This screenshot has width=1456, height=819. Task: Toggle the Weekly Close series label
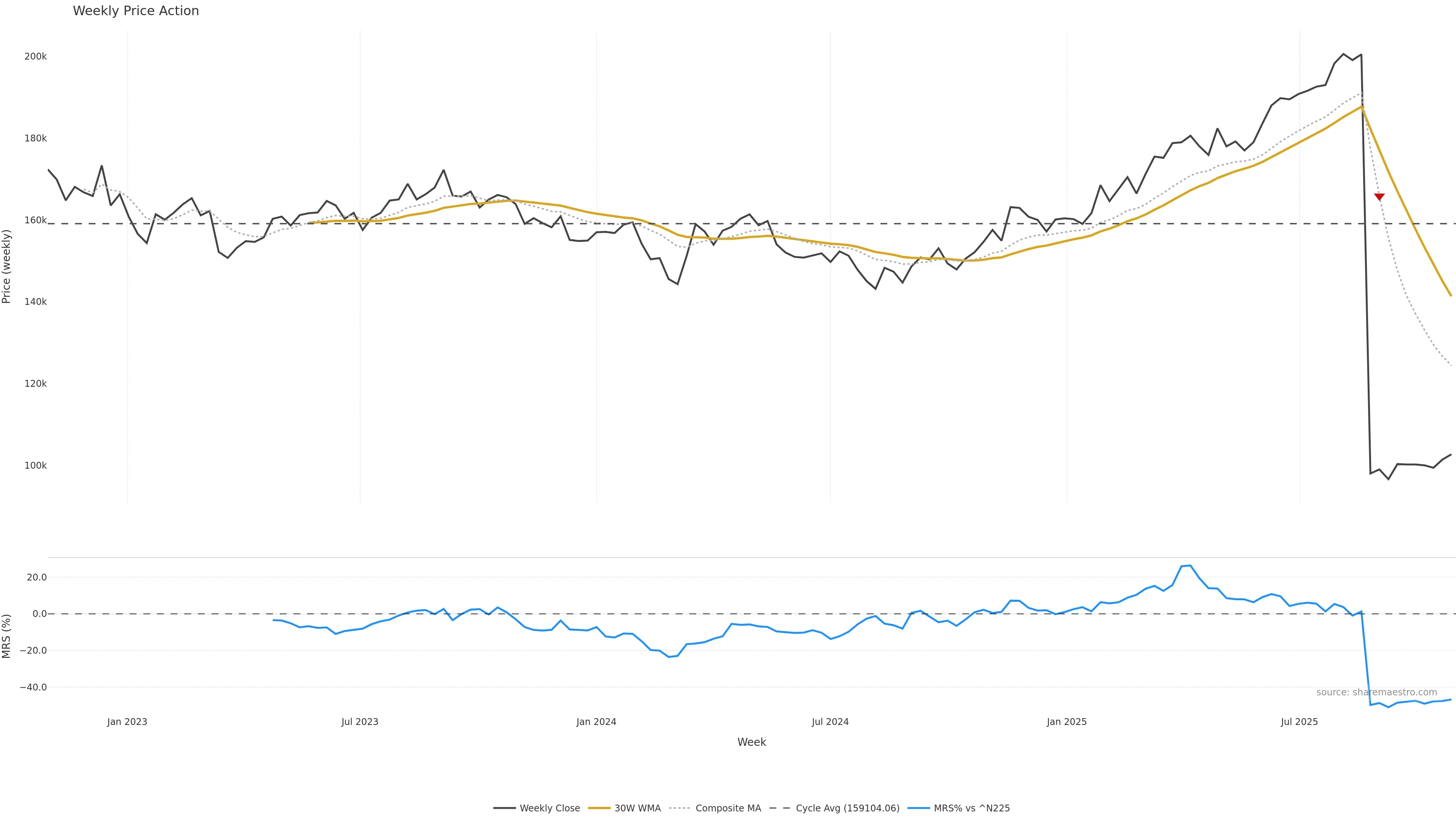(x=549, y=808)
